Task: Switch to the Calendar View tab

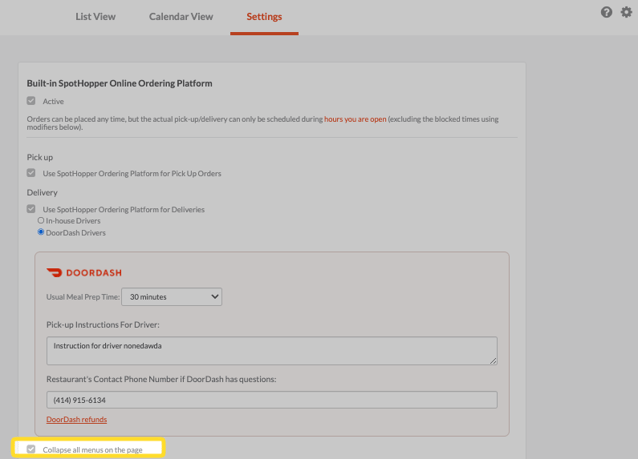Action: (x=181, y=17)
